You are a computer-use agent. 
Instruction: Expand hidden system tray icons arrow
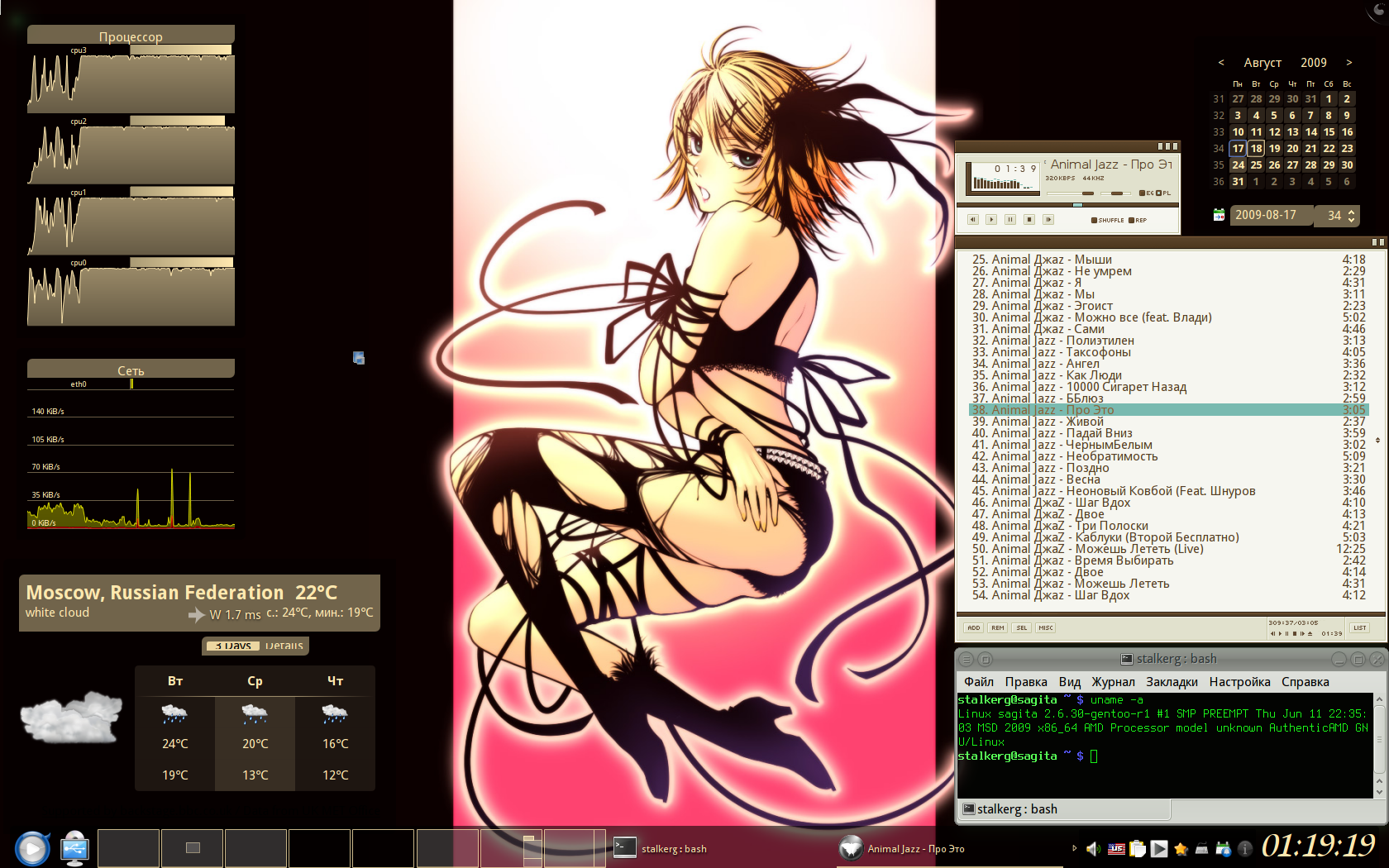pyautogui.click(x=1074, y=848)
